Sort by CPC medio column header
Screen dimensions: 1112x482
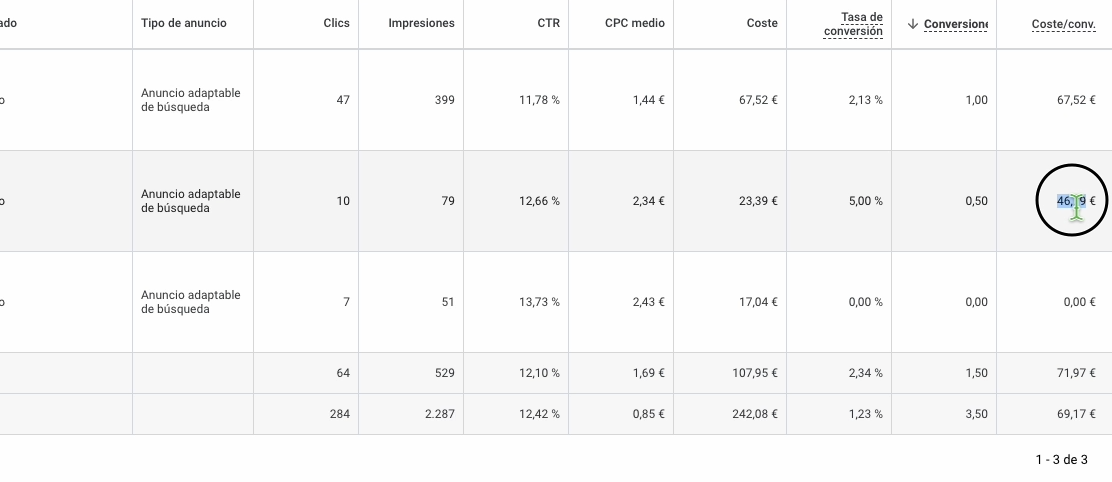pyautogui.click(x=635, y=23)
